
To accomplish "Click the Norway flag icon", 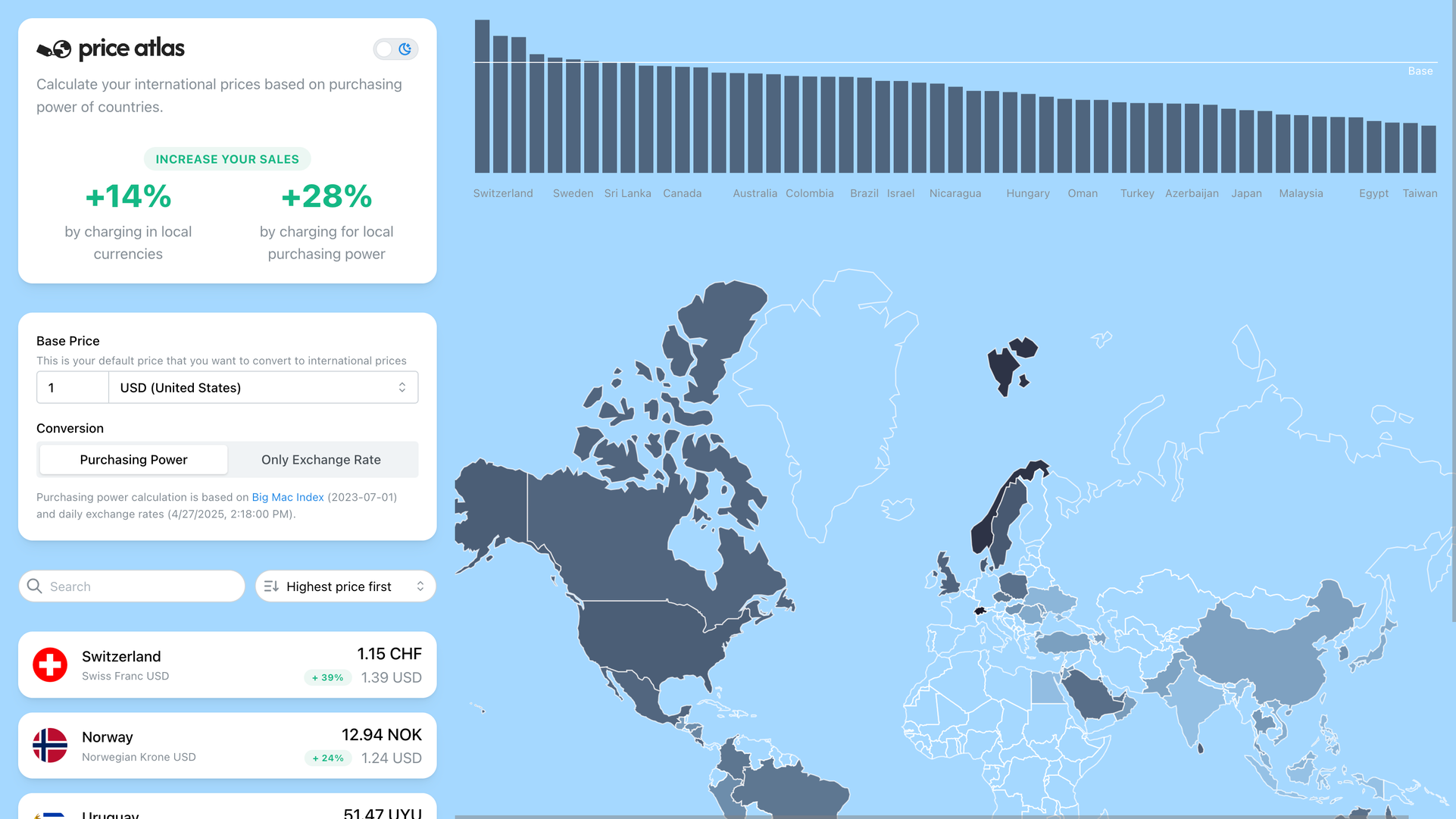I will tap(50, 746).
